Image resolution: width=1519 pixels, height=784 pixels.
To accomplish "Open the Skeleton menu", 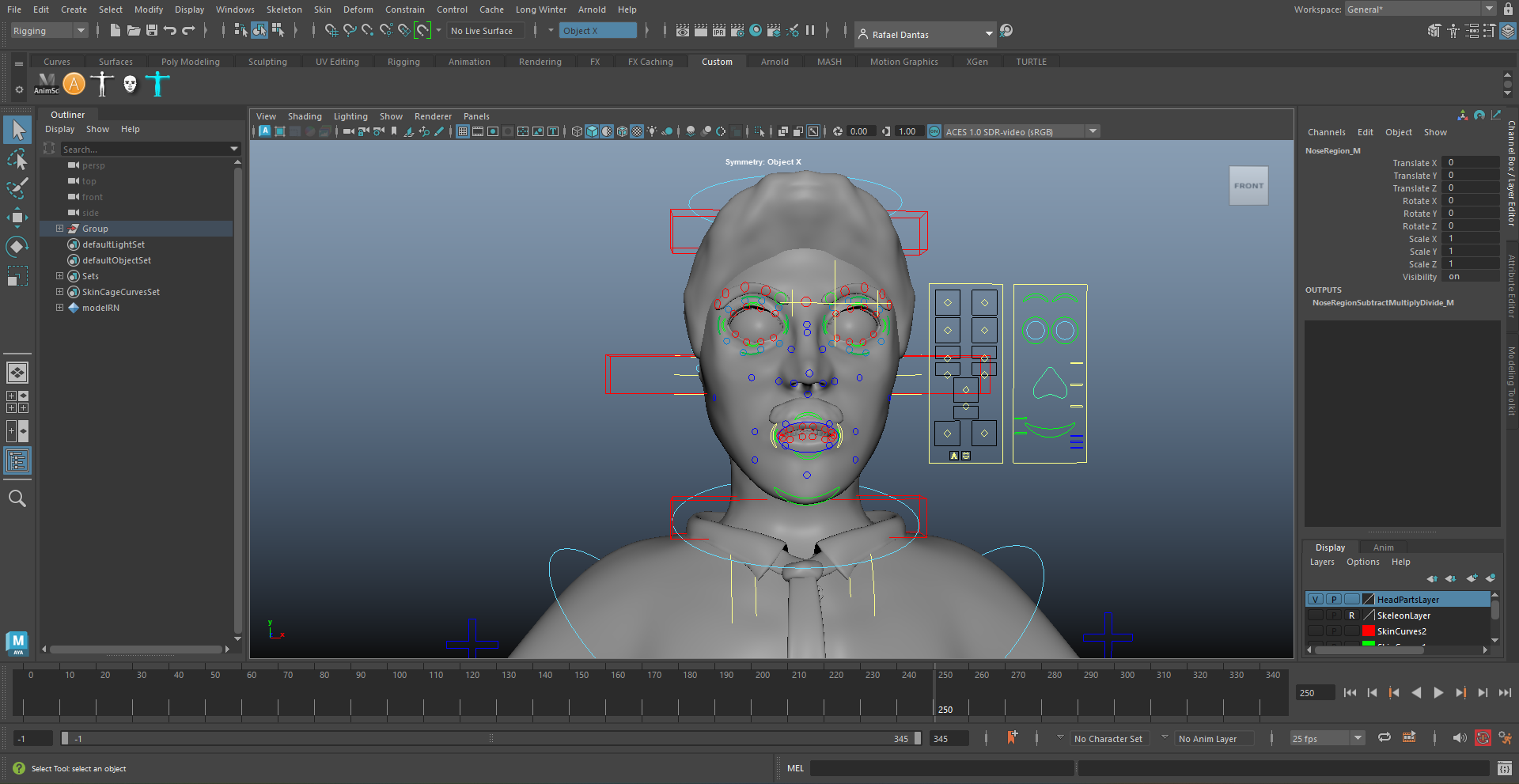I will click(x=284, y=9).
